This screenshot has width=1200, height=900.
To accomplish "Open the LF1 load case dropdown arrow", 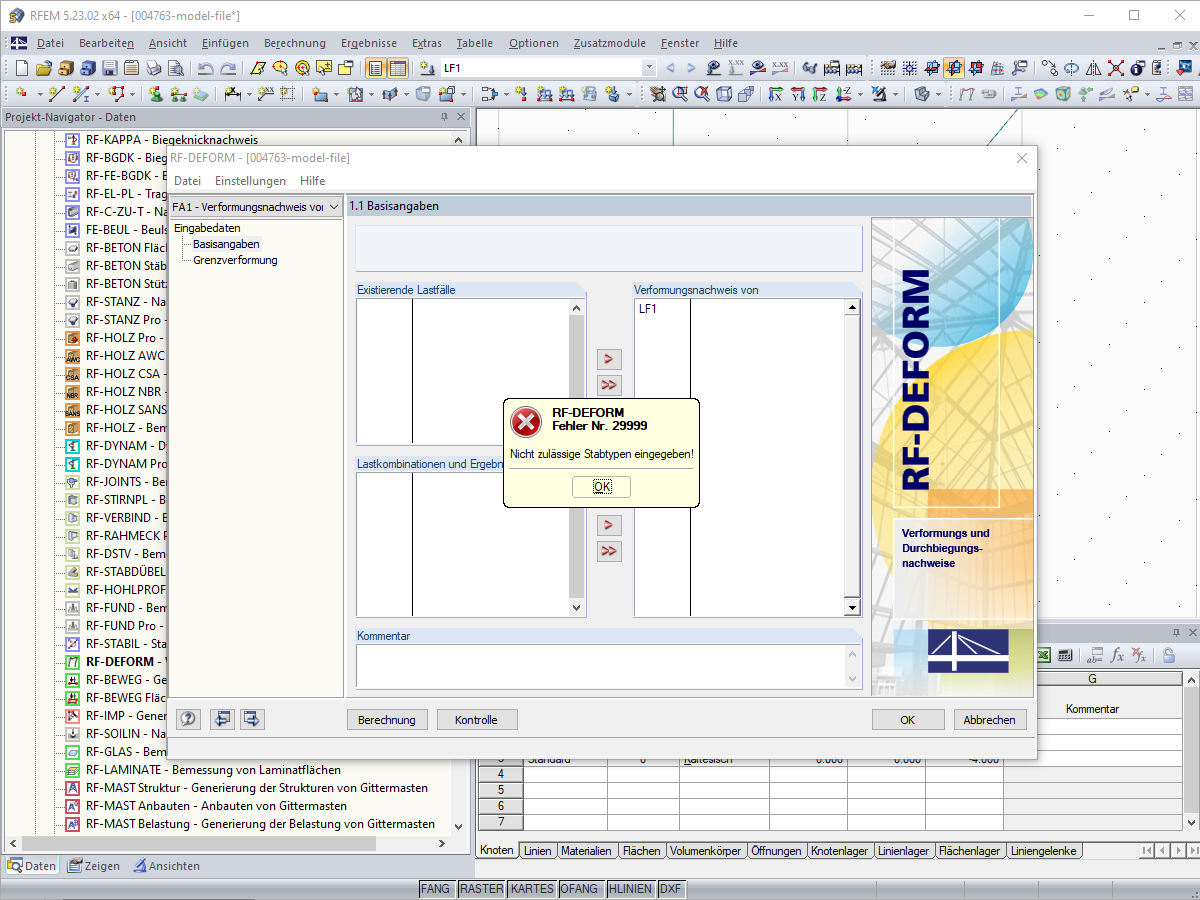I will 648,68.
